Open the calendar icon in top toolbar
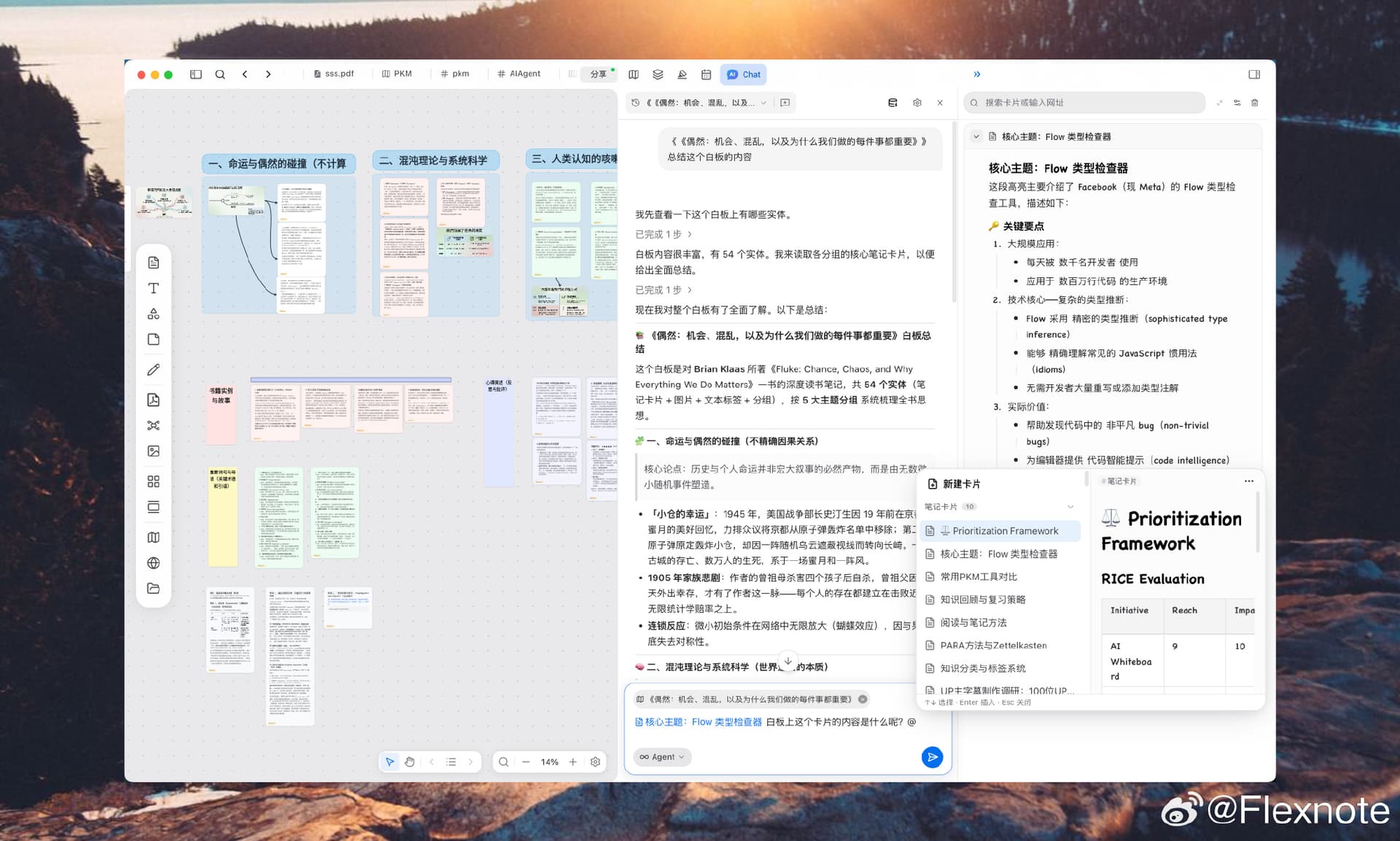Screen dimensions: 1400x841 [x=706, y=74]
